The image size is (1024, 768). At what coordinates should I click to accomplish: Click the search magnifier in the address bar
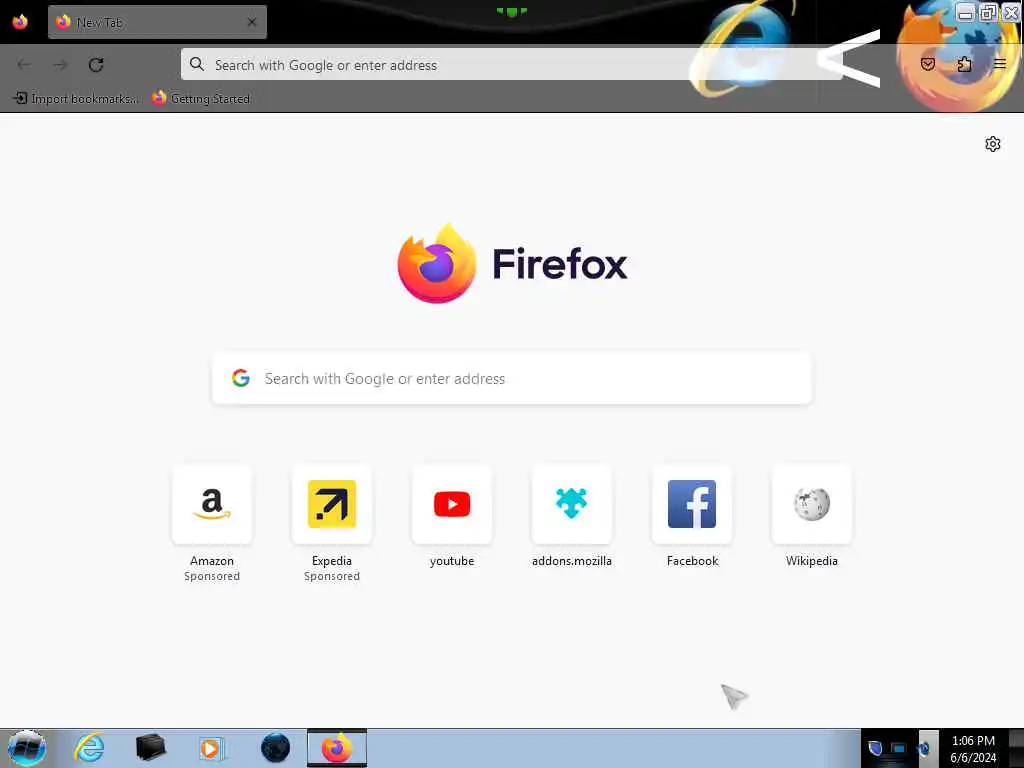pyautogui.click(x=197, y=64)
